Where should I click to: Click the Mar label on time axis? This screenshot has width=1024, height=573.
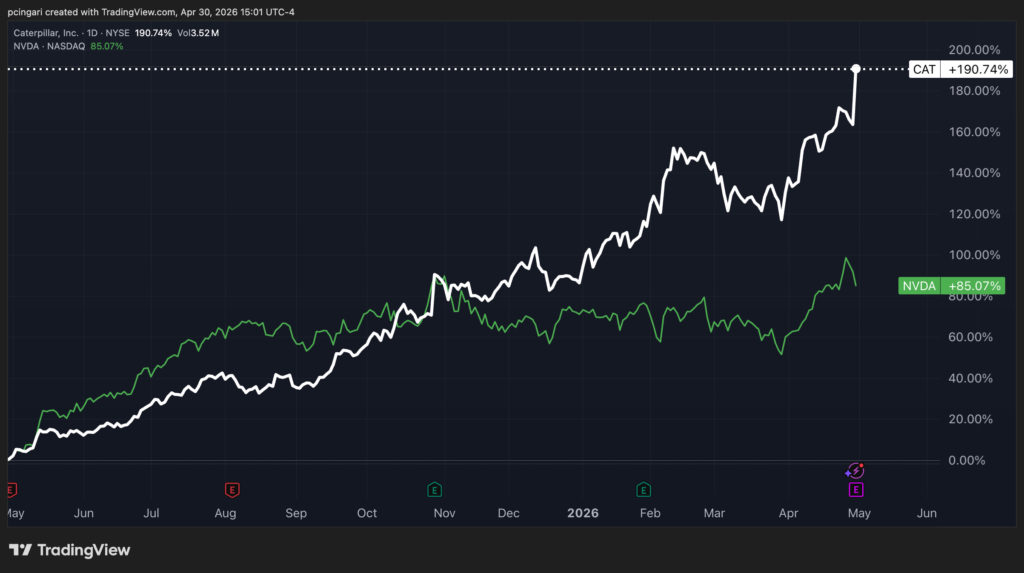pyautogui.click(x=714, y=513)
